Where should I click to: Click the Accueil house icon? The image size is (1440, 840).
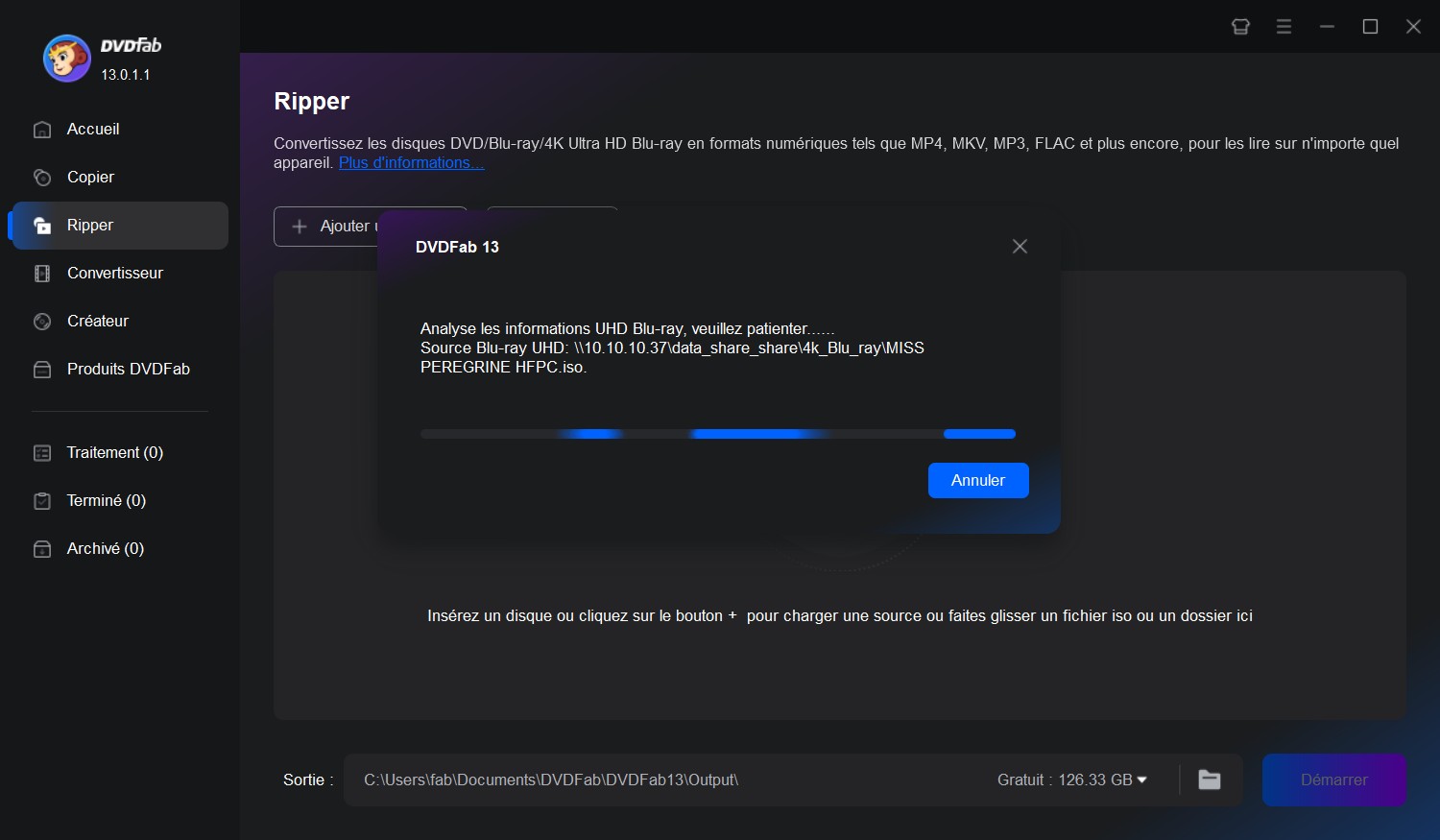pyautogui.click(x=42, y=129)
